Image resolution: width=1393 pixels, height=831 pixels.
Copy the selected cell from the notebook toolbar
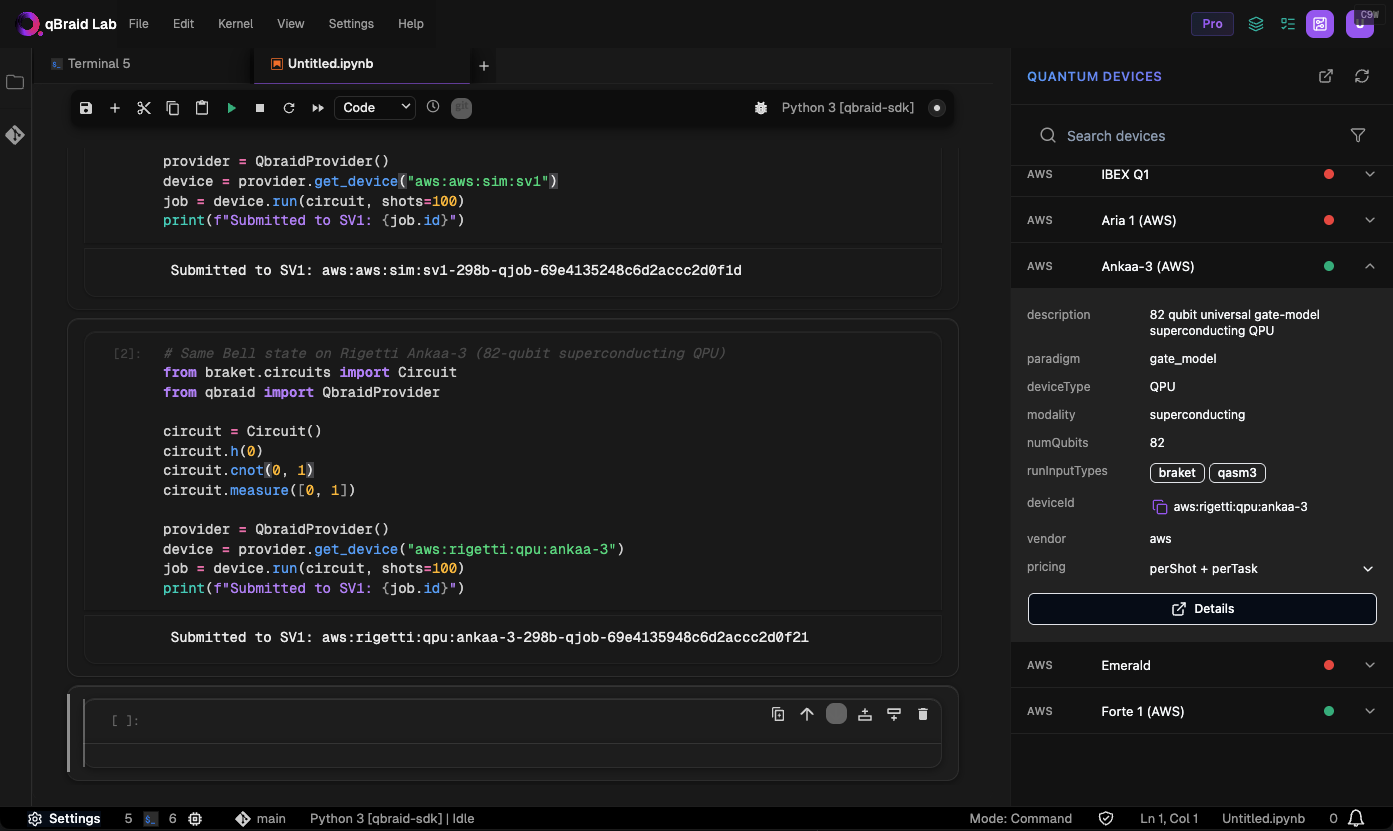(173, 108)
